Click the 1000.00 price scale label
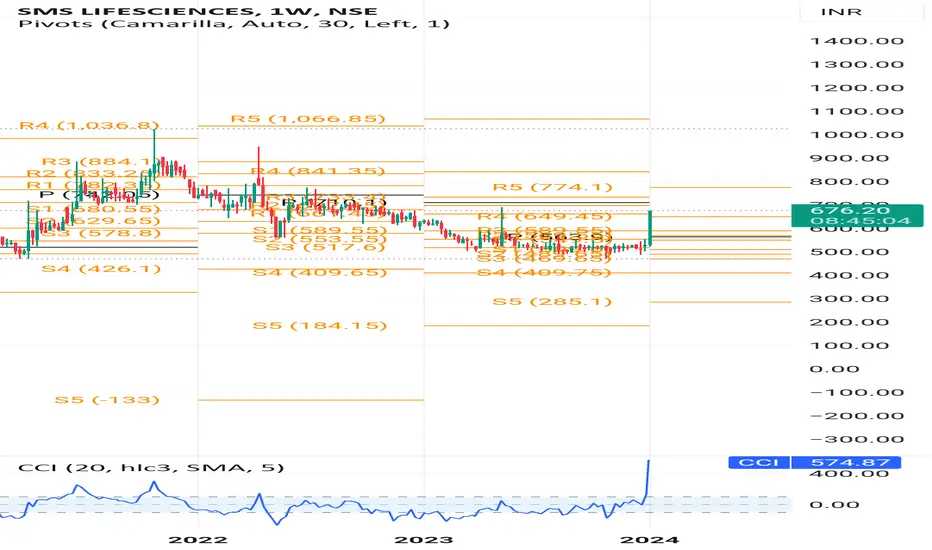 (857, 135)
